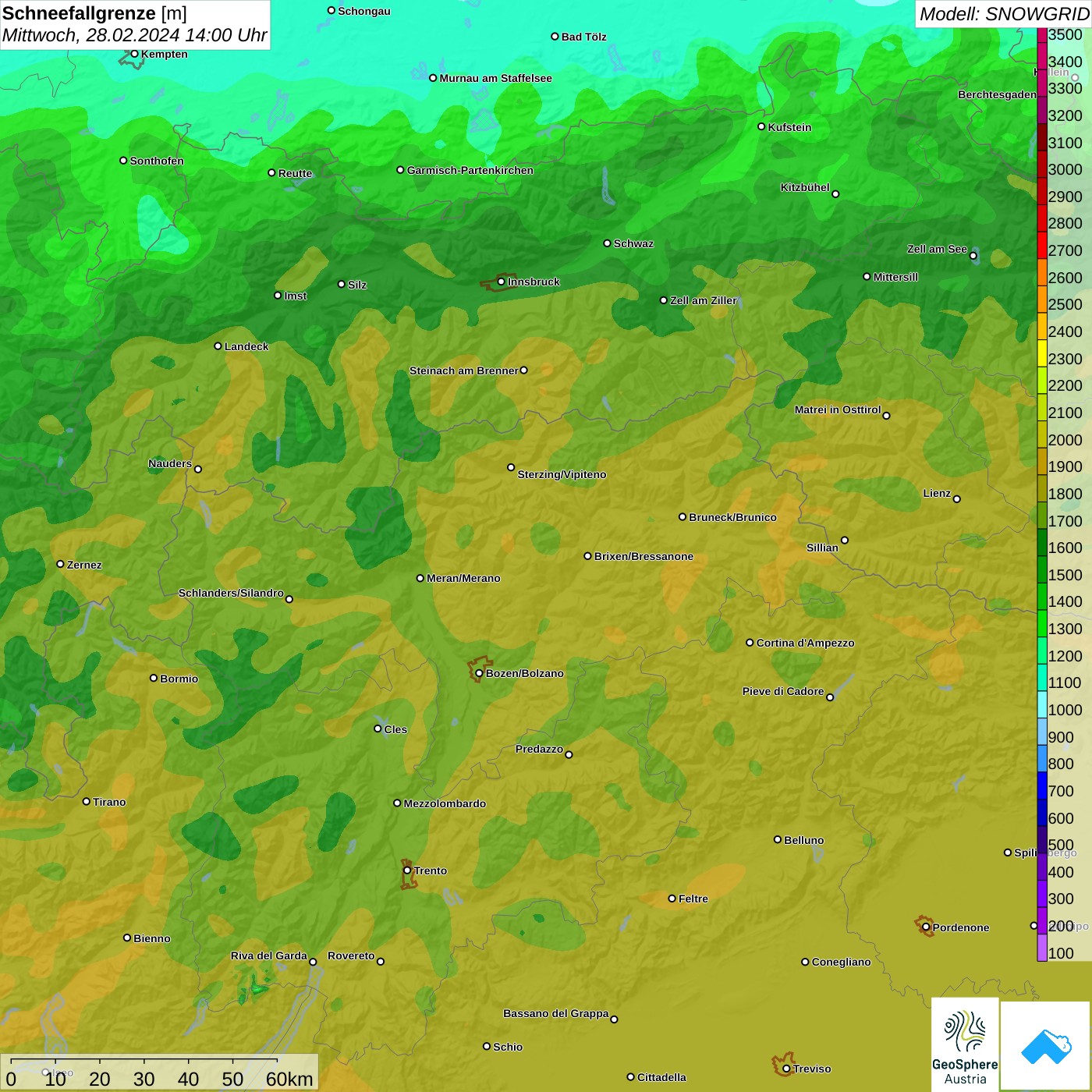Click the 3500 m legend color swatch
1092x1092 pixels.
pyautogui.click(x=1042, y=34)
